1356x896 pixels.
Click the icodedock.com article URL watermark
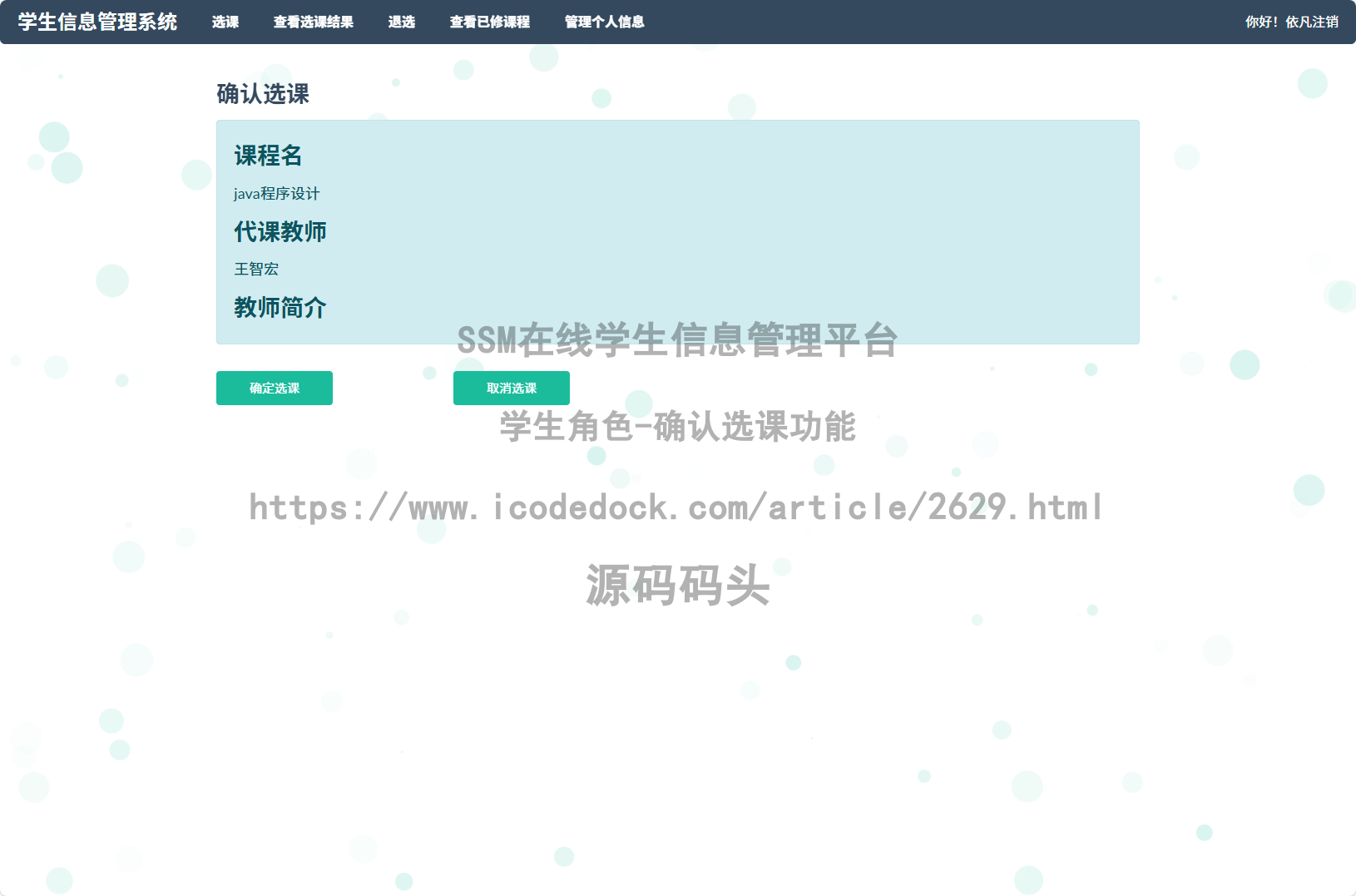click(676, 507)
